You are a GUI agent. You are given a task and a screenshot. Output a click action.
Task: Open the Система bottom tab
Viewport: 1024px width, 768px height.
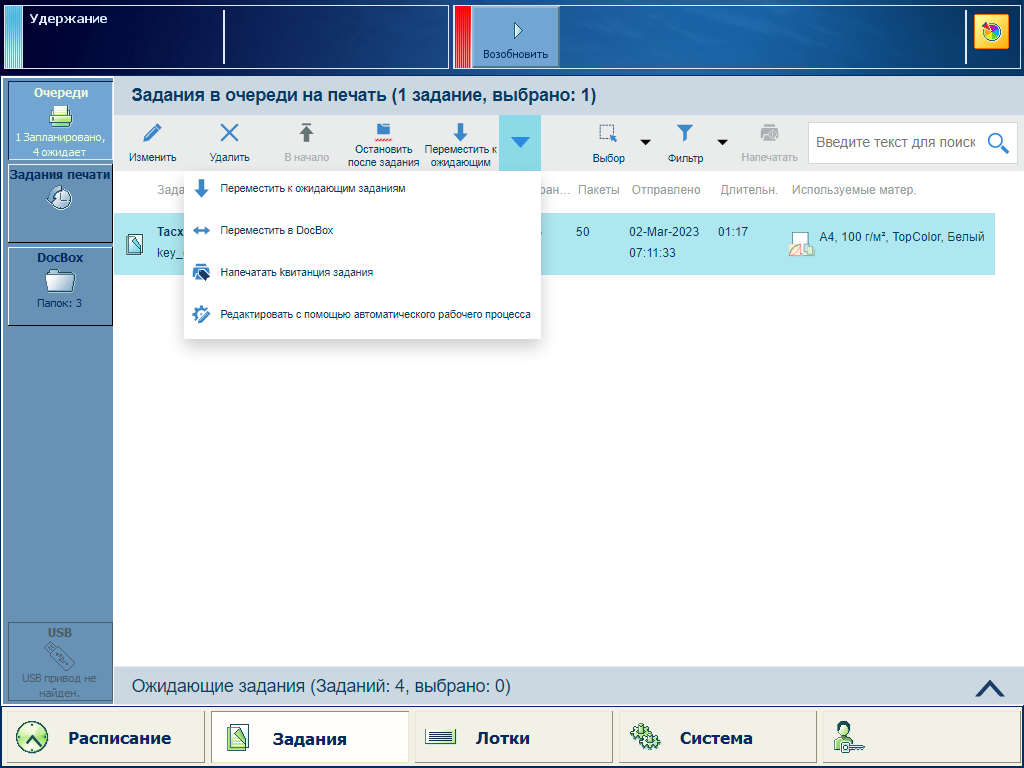tap(718, 738)
